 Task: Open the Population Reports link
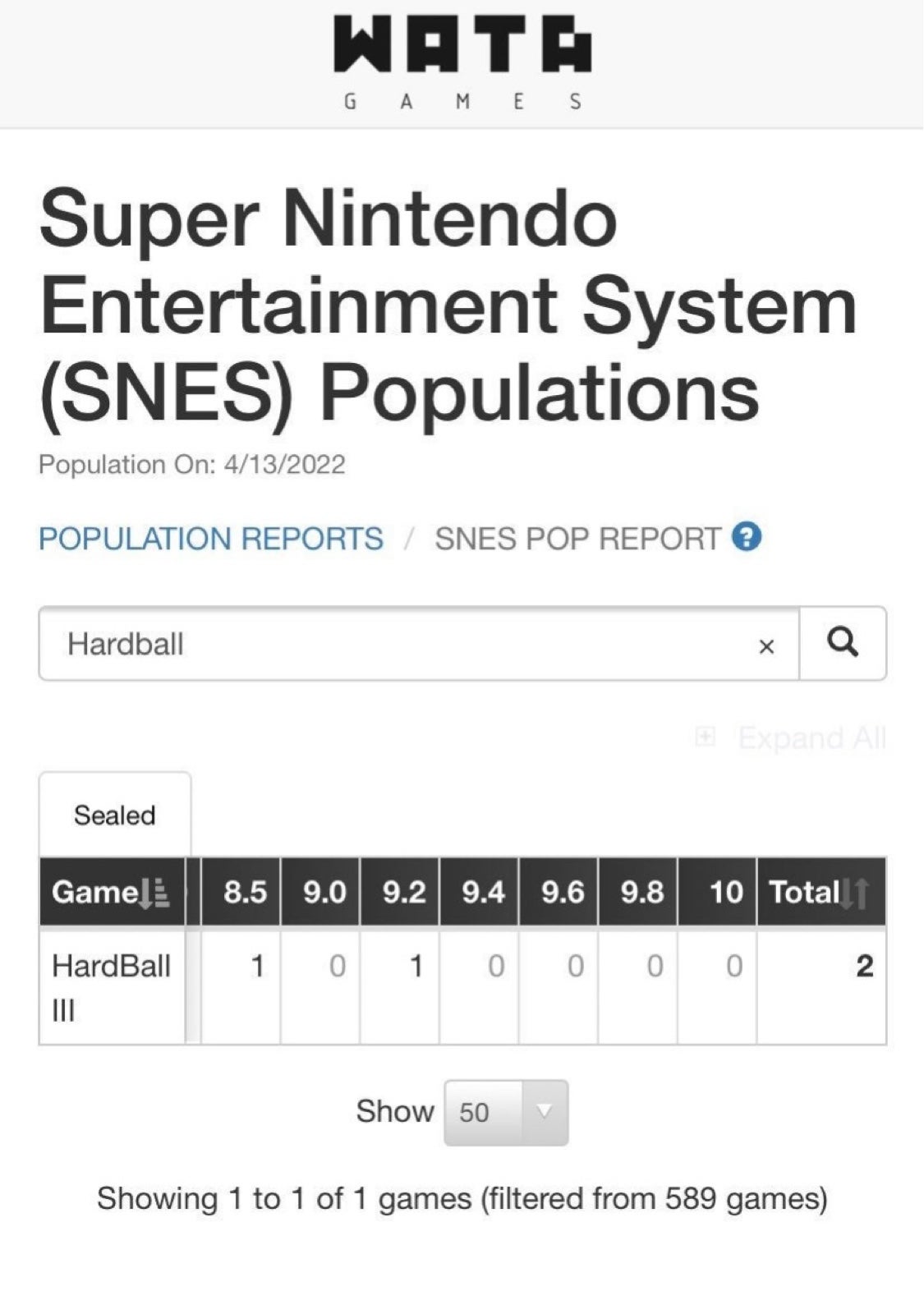tap(211, 539)
